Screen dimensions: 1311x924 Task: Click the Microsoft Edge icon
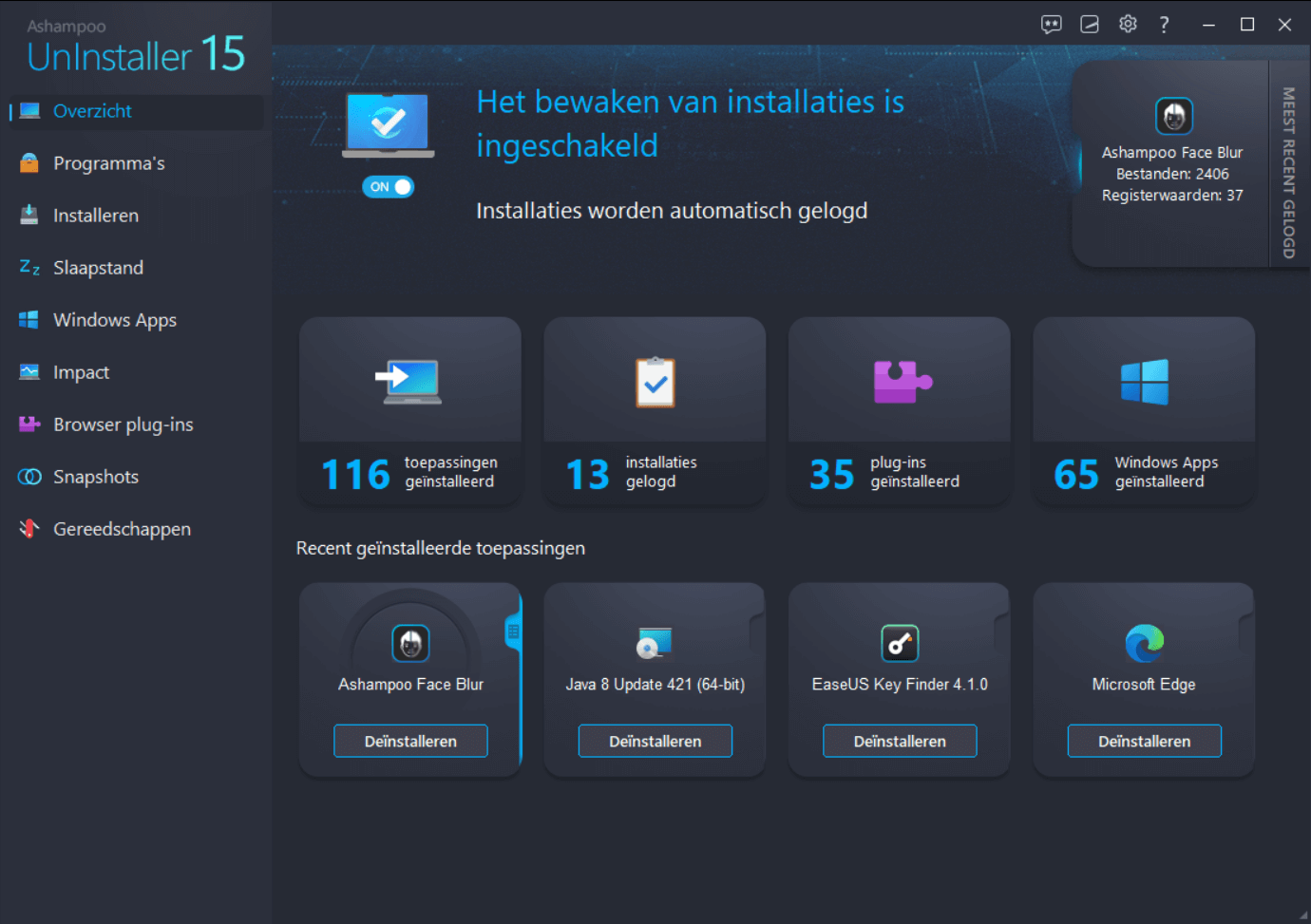point(1145,644)
